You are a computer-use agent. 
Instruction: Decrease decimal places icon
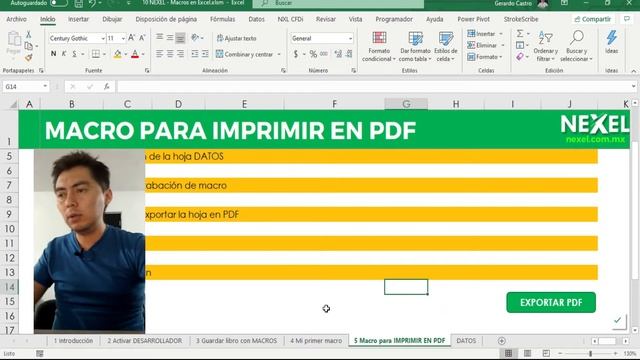point(349,54)
